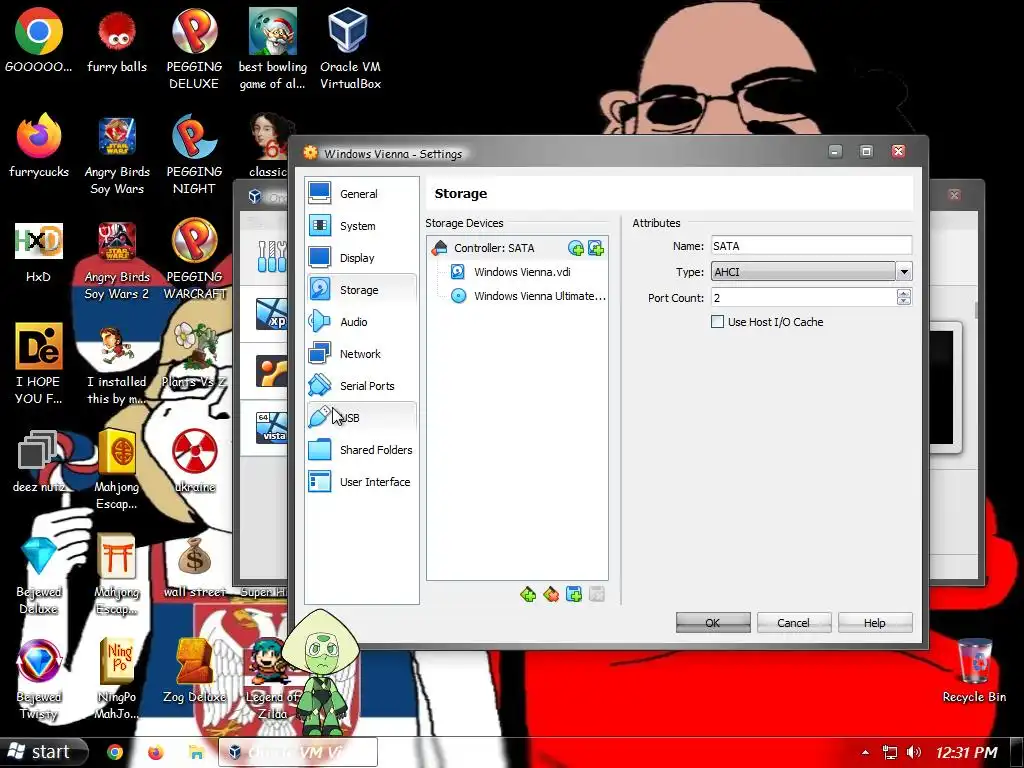Click the I HOPE YOU F... desktop icon
1024x768 pixels.
(39, 364)
